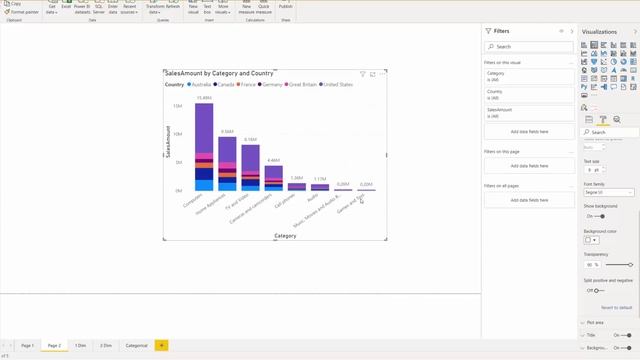The width and height of the screenshot is (640, 360).
Task: Toggle the Background section switch off
Action: tap(626, 348)
